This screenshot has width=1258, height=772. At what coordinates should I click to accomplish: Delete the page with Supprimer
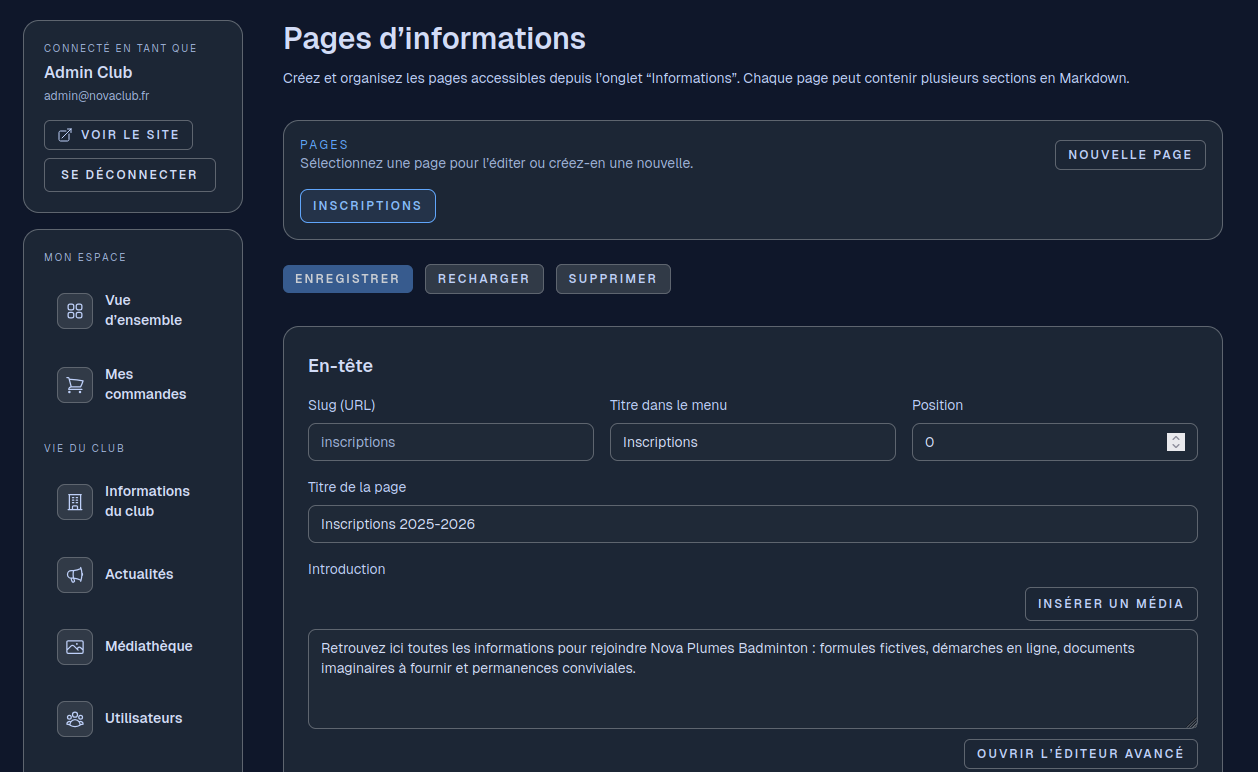point(613,279)
